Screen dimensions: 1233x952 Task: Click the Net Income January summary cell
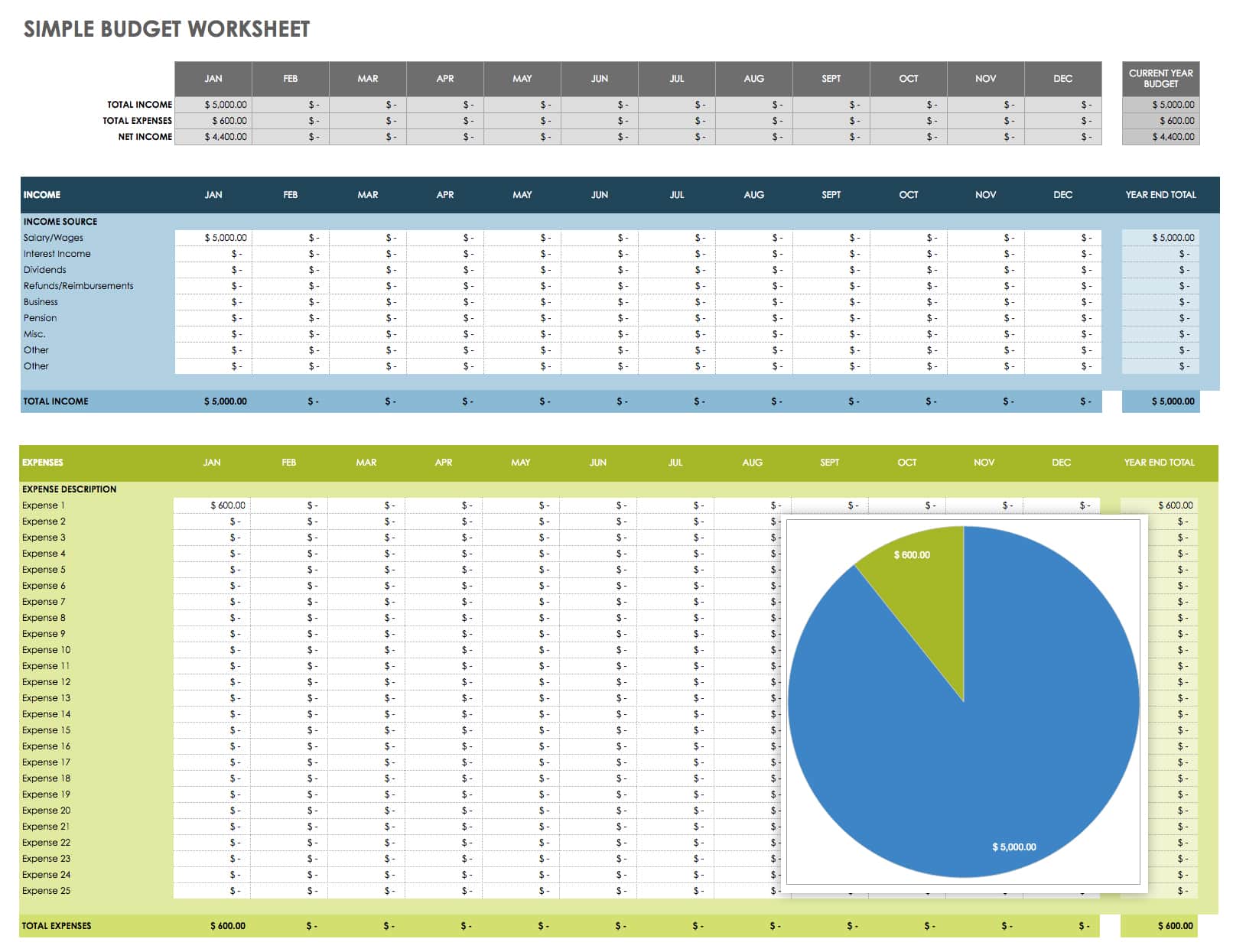click(213, 137)
